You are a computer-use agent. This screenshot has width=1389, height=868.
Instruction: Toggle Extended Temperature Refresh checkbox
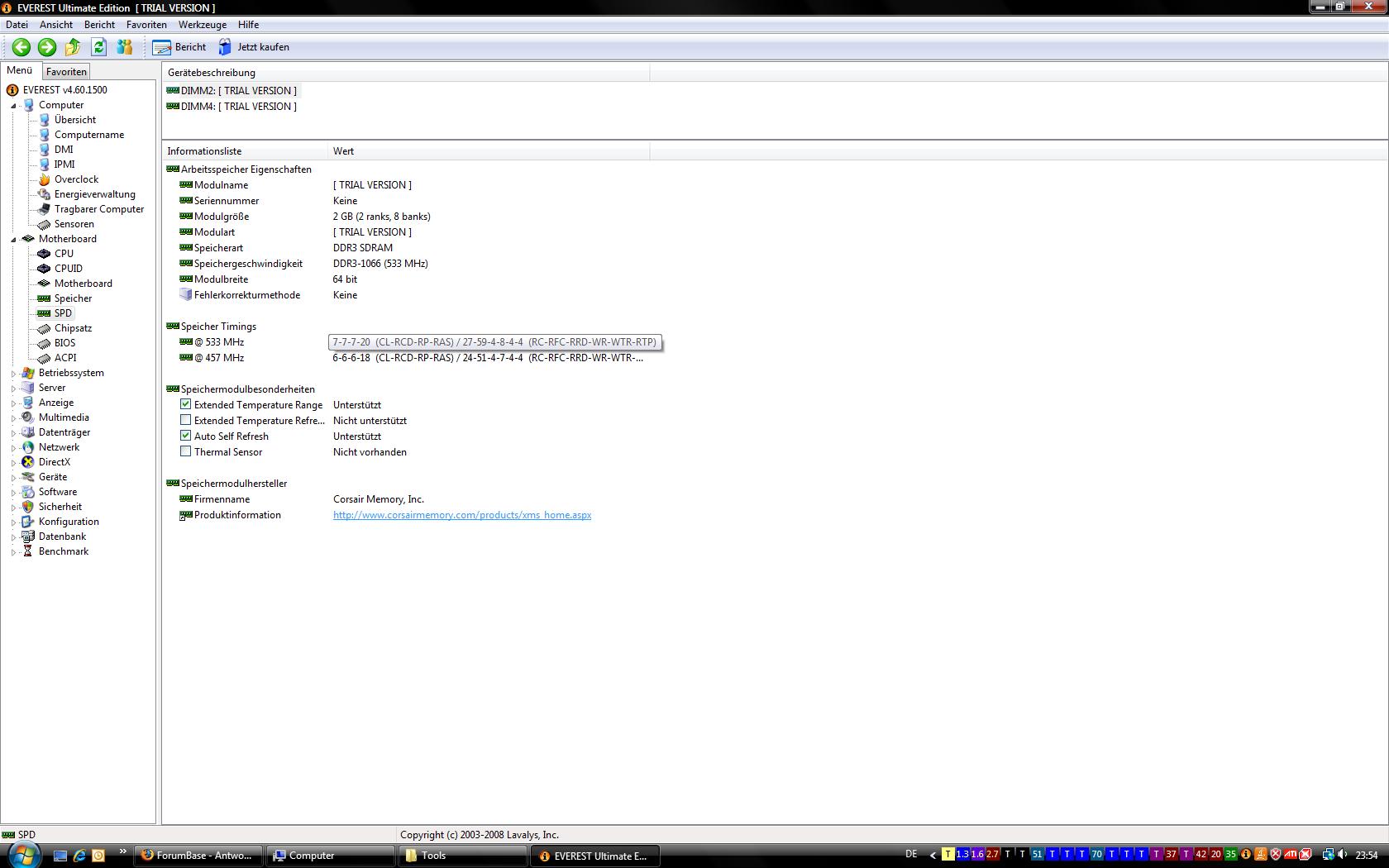point(186,421)
